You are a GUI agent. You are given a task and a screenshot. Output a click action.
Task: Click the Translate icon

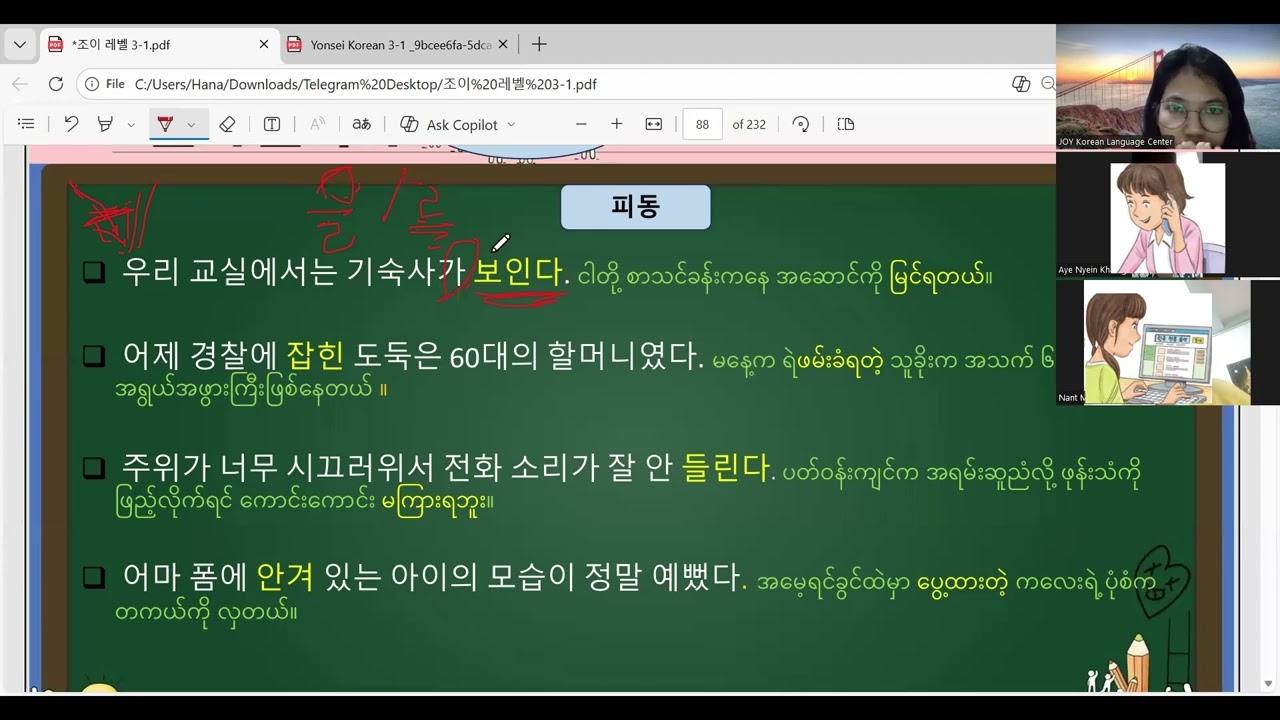(x=362, y=124)
